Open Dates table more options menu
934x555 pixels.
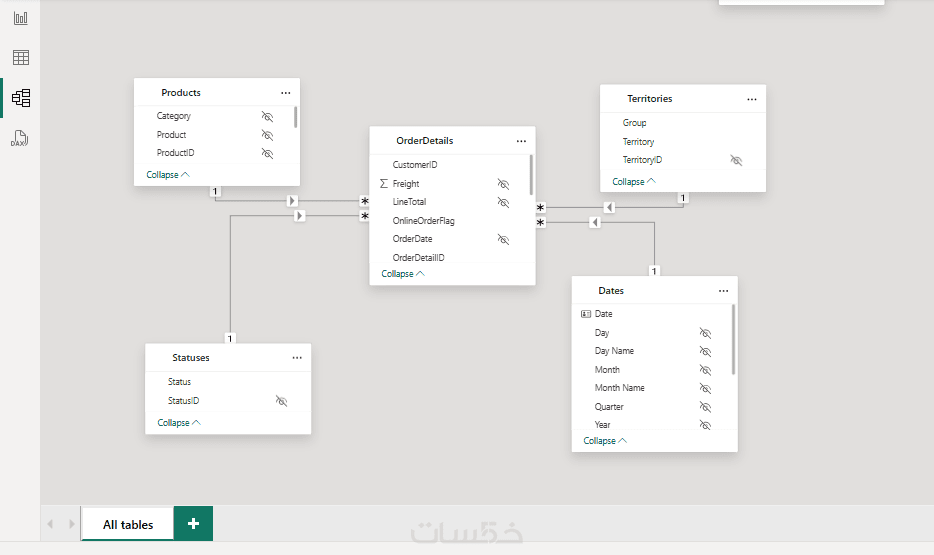tap(723, 291)
